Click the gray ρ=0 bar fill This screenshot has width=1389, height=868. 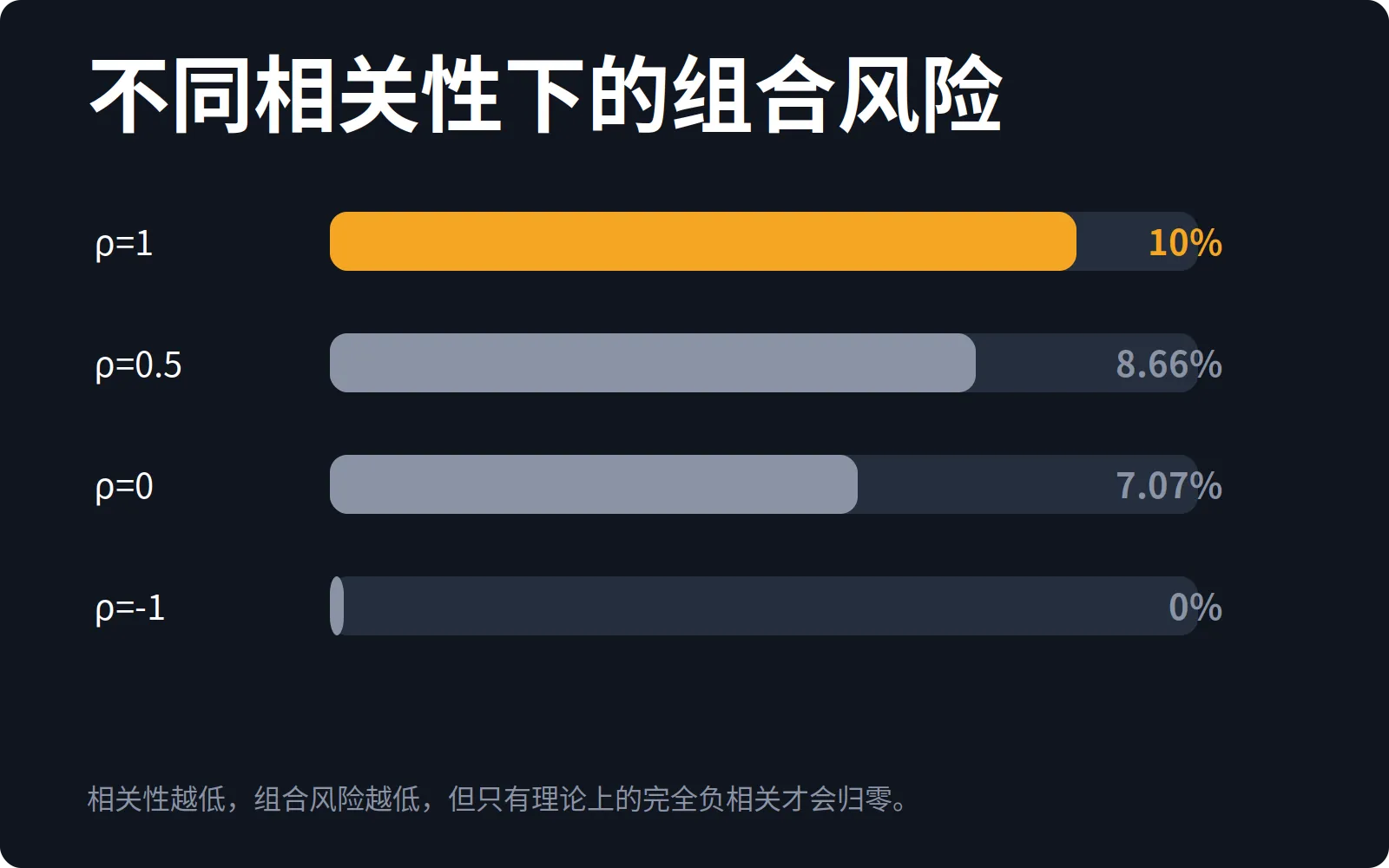point(594,484)
